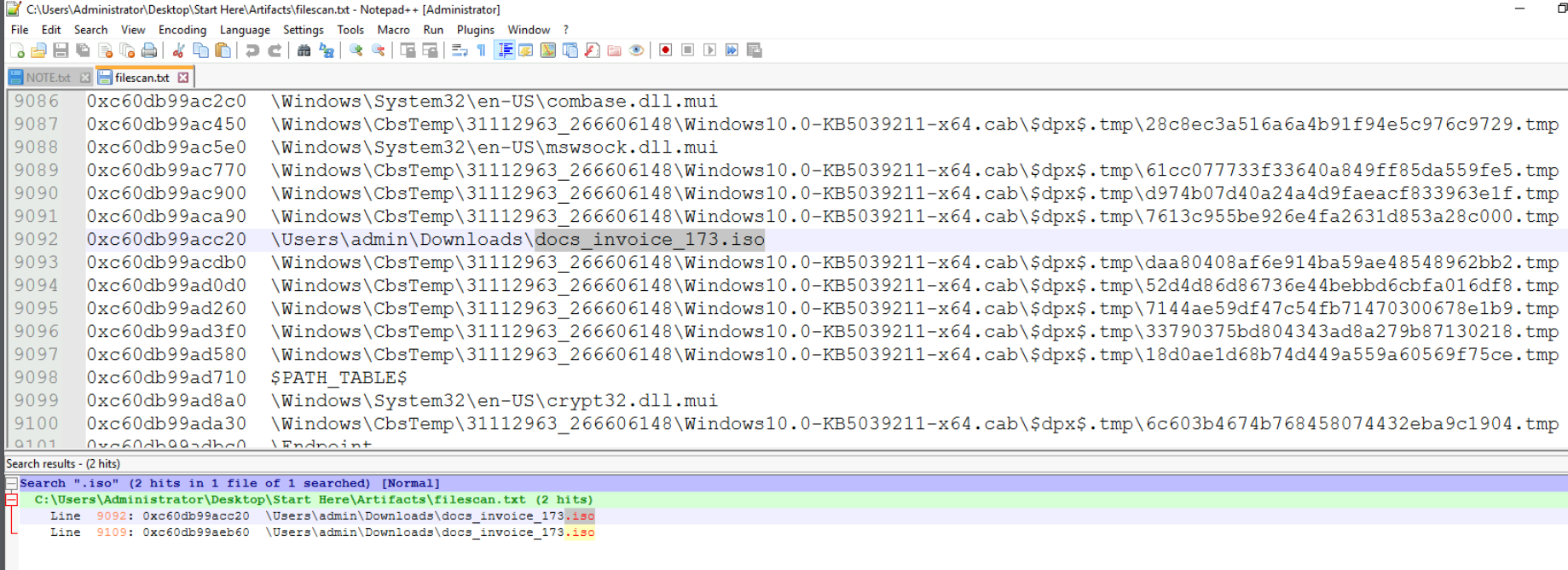Open the Encoding menu
Image resolution: width=1568 pixels, height=570 pixels.
182,30
